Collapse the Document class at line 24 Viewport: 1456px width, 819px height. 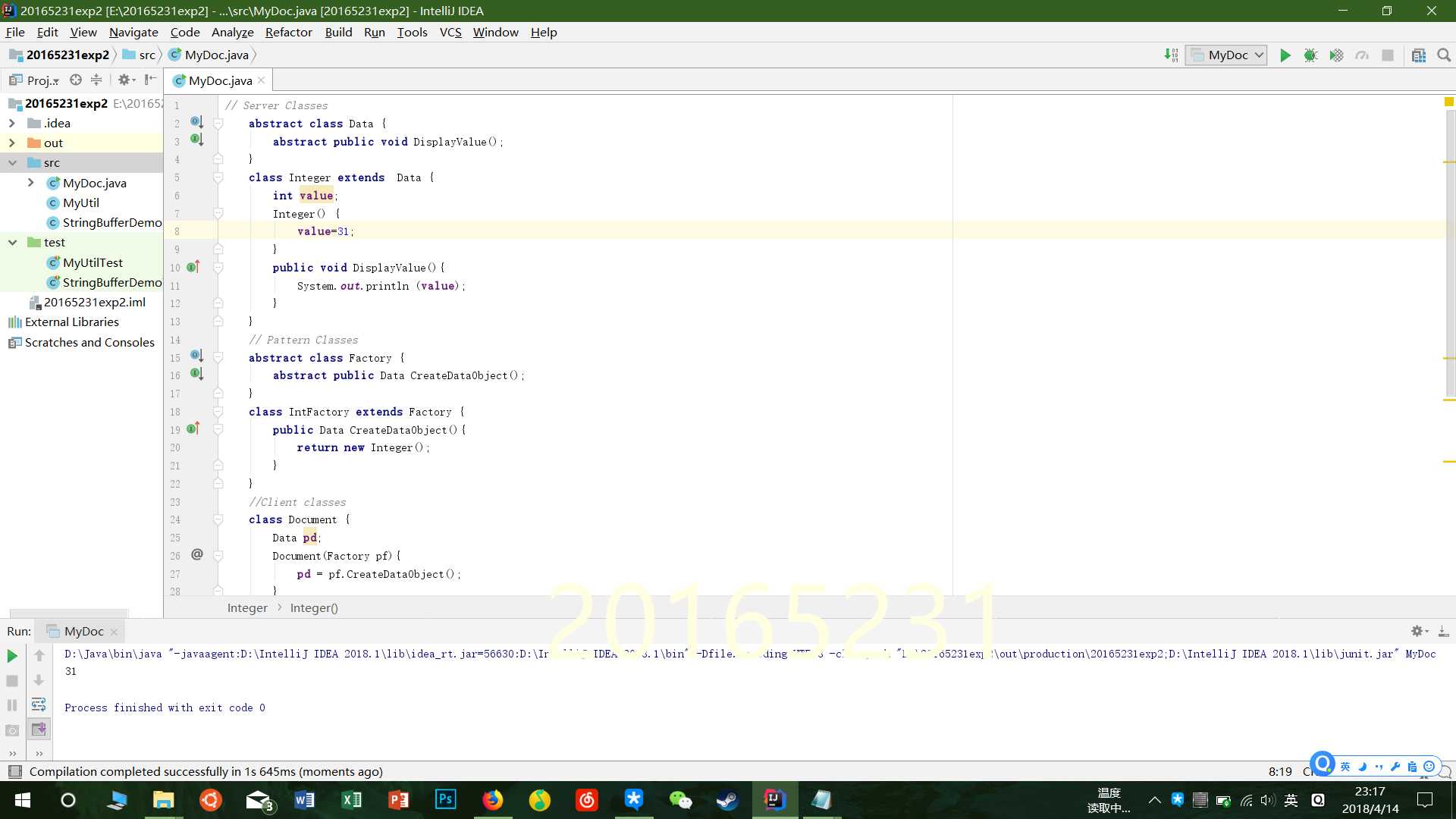[x=218, y=519]
